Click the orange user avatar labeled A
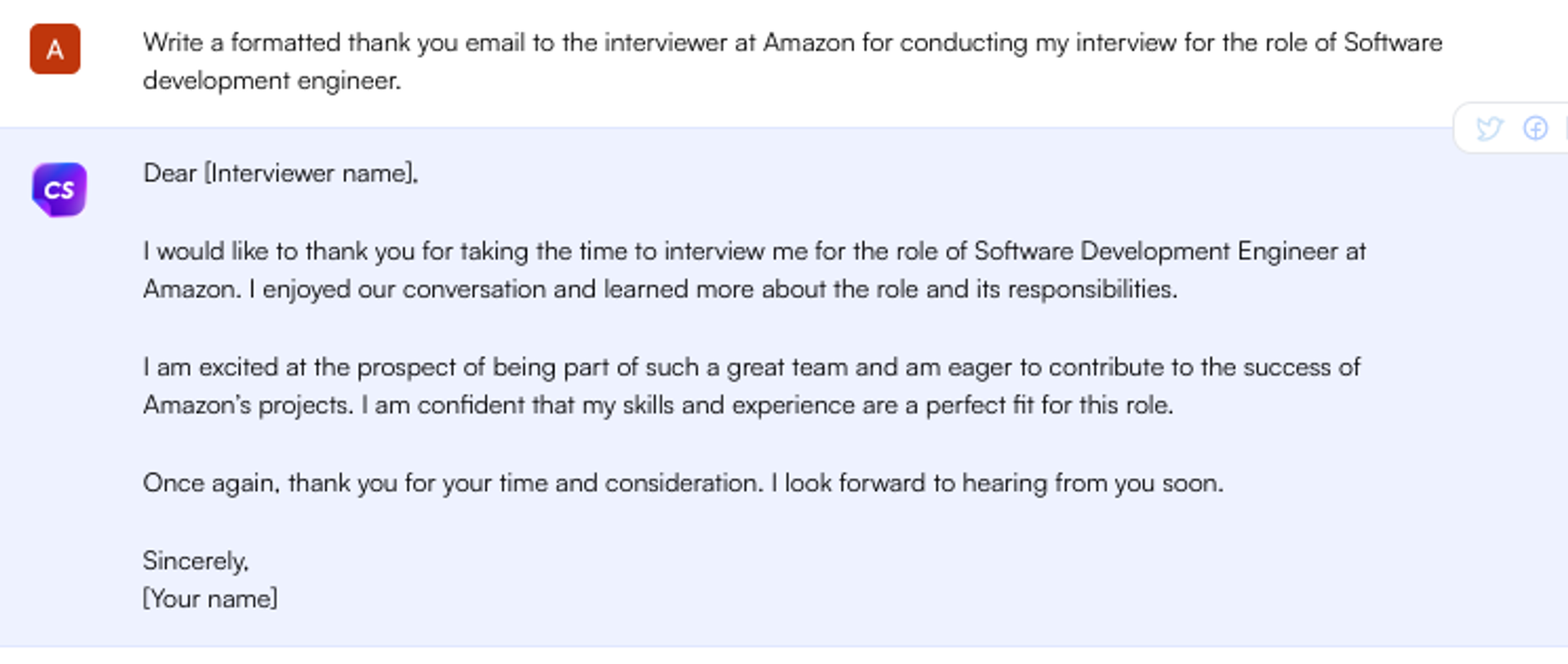 (x=55, y=49)
